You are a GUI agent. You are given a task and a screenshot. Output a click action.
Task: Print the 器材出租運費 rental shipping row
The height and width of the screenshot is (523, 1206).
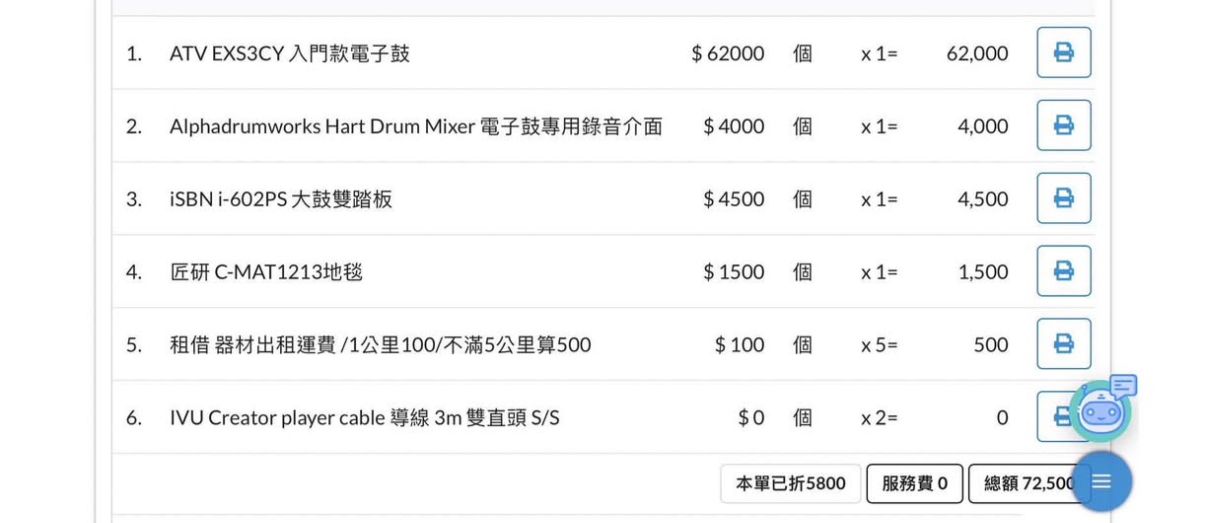[x=1063, y=344]
